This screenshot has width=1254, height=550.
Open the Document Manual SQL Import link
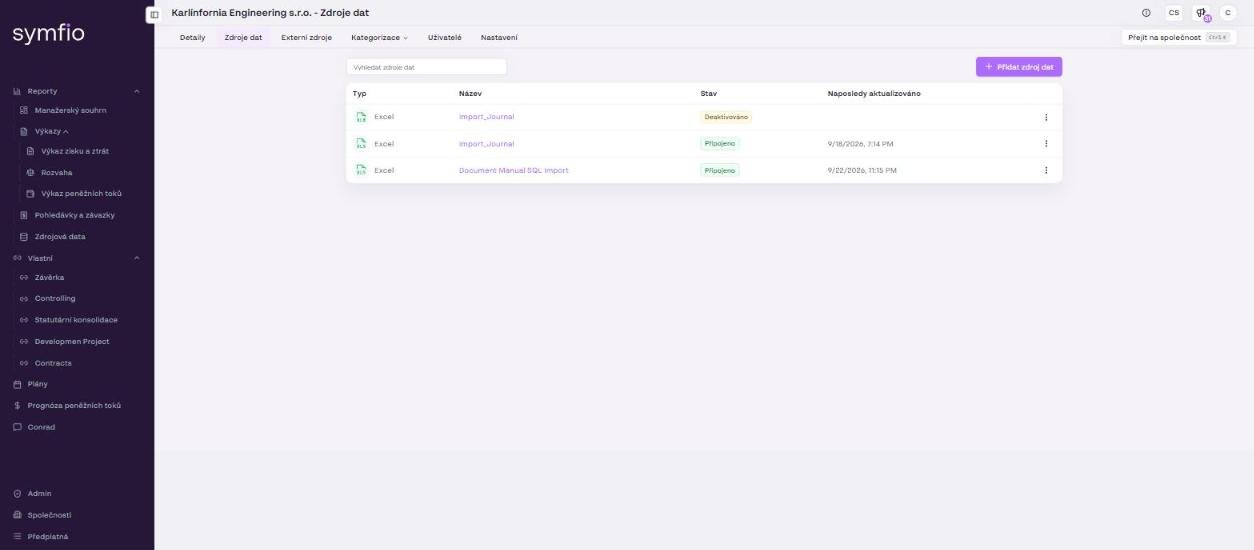(513, 170)
